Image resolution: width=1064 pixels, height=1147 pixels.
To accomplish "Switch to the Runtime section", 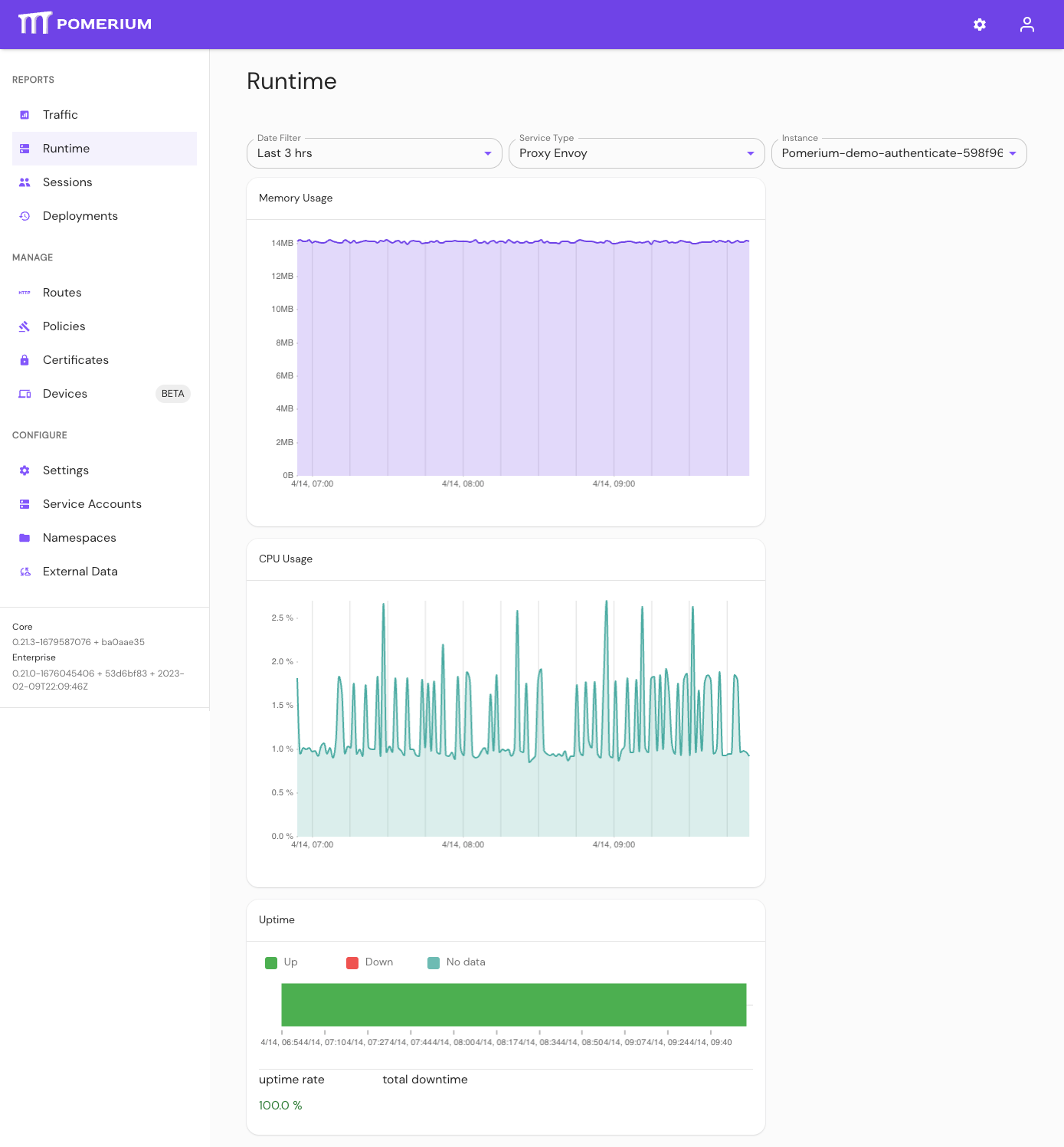I will (66, 148).
